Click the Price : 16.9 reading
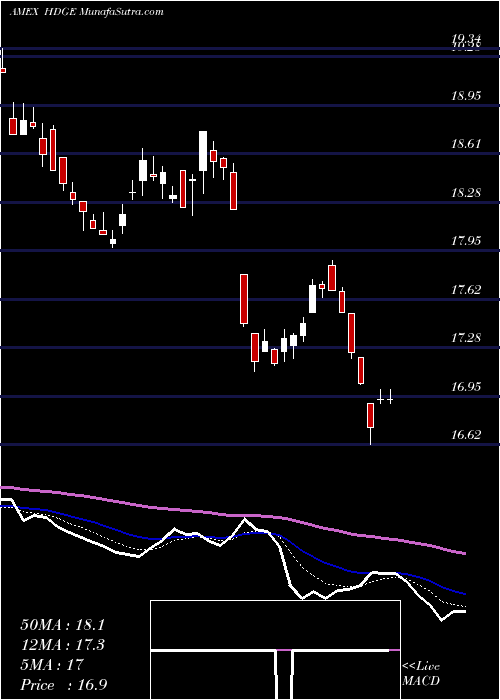500x700 pixels. 63,685
